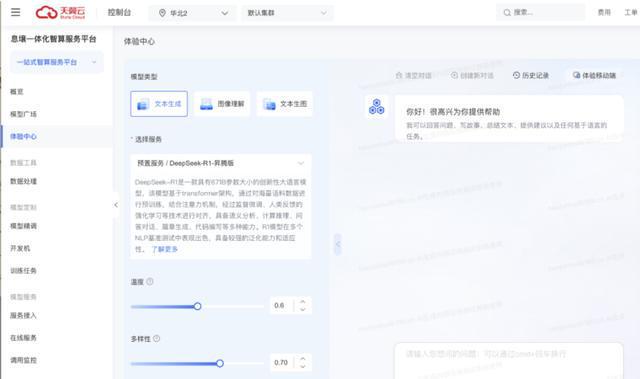Click the 体验移动端 button
The height and width of the screenshot is (379, 640).
click(594, 75)
